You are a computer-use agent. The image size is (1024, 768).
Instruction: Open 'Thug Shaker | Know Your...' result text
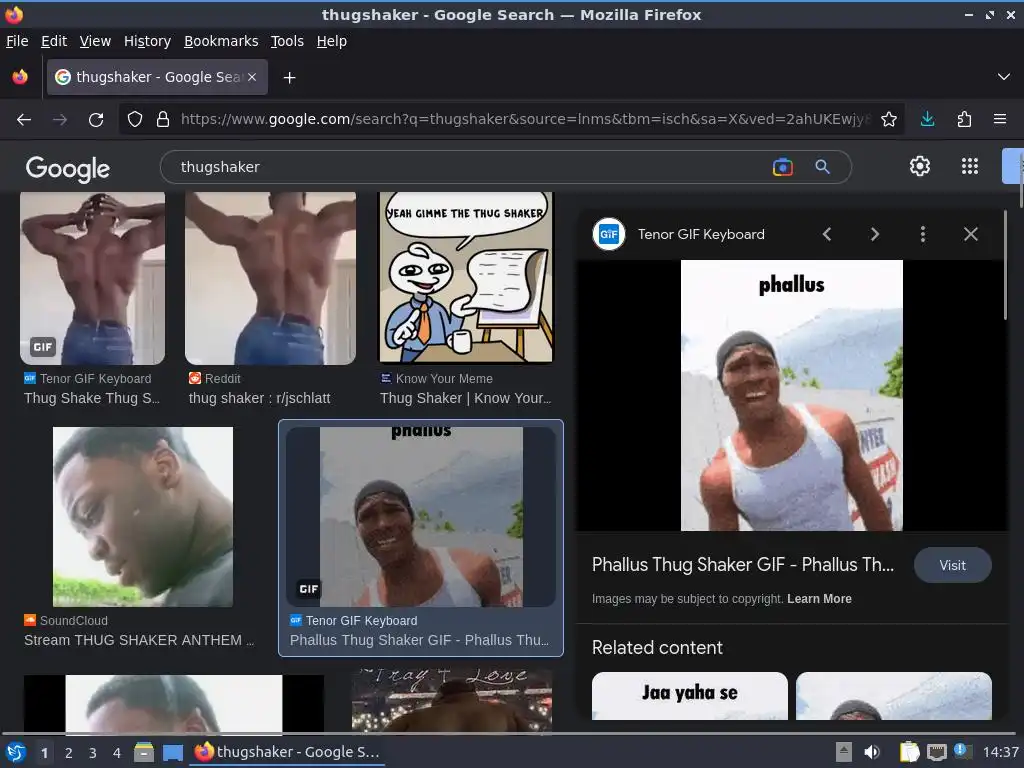465,398
